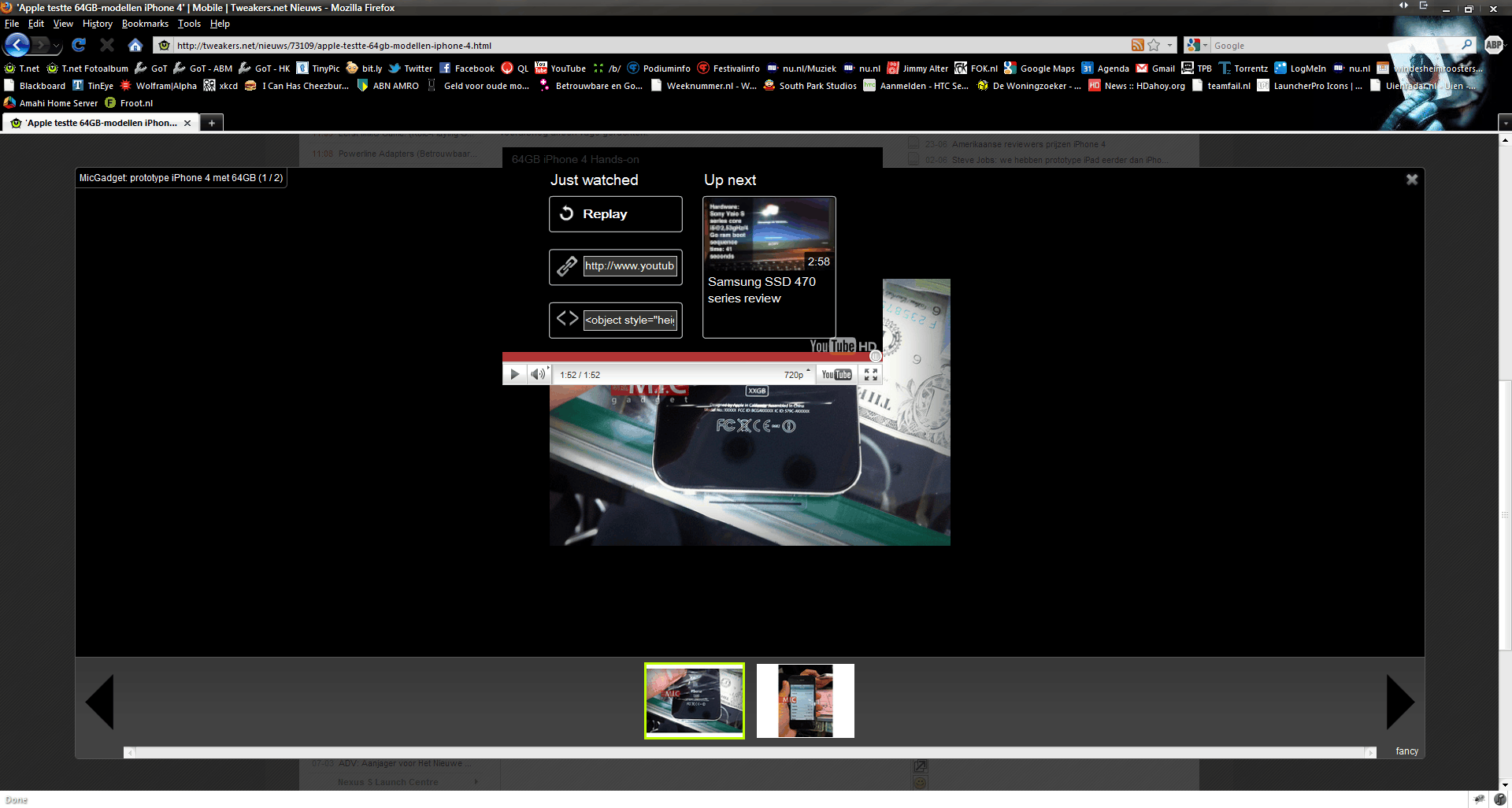Open the FOK.nl bookmark

pos(976,69)
